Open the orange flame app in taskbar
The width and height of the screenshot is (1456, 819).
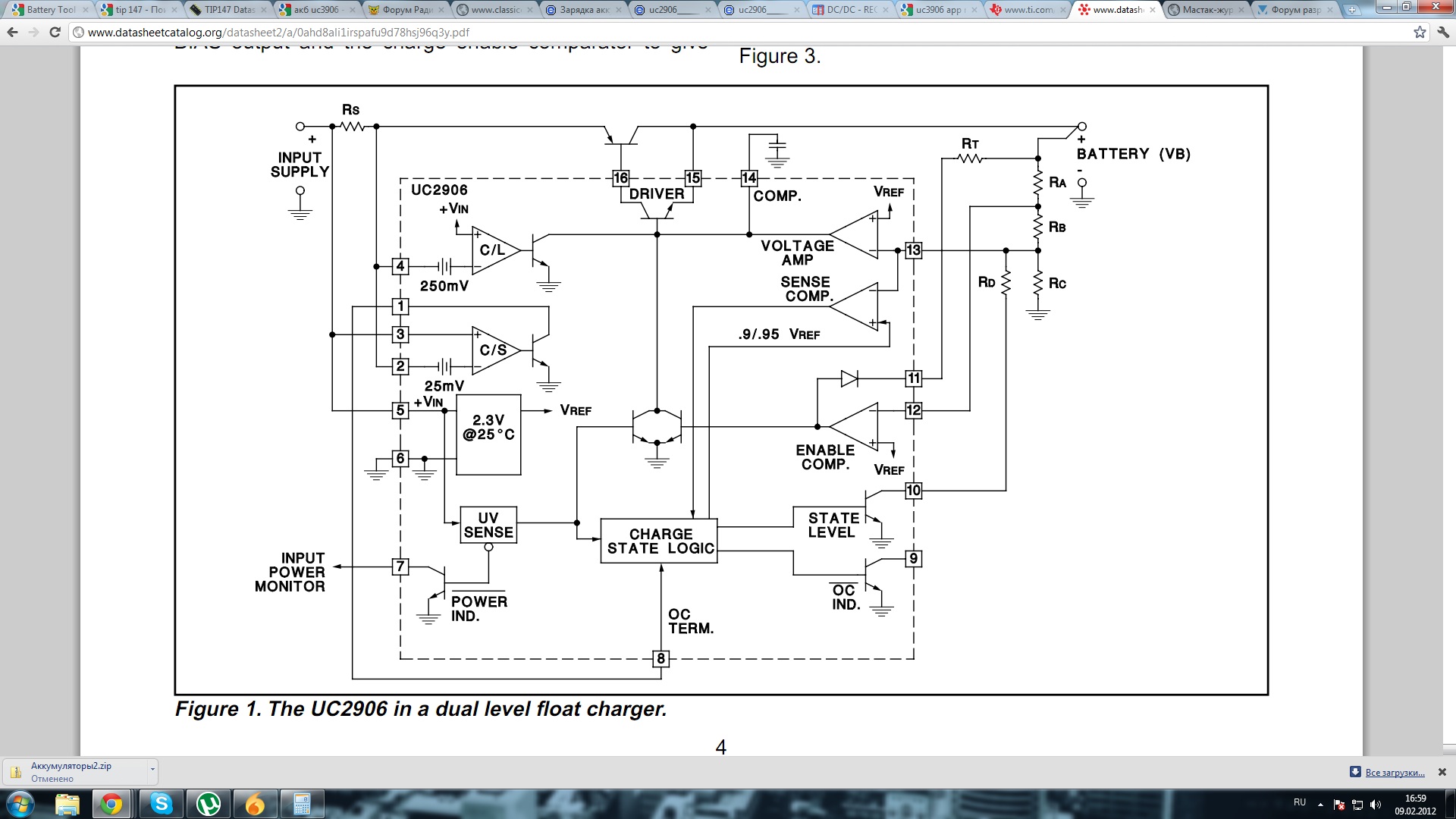tap(256, 804)
